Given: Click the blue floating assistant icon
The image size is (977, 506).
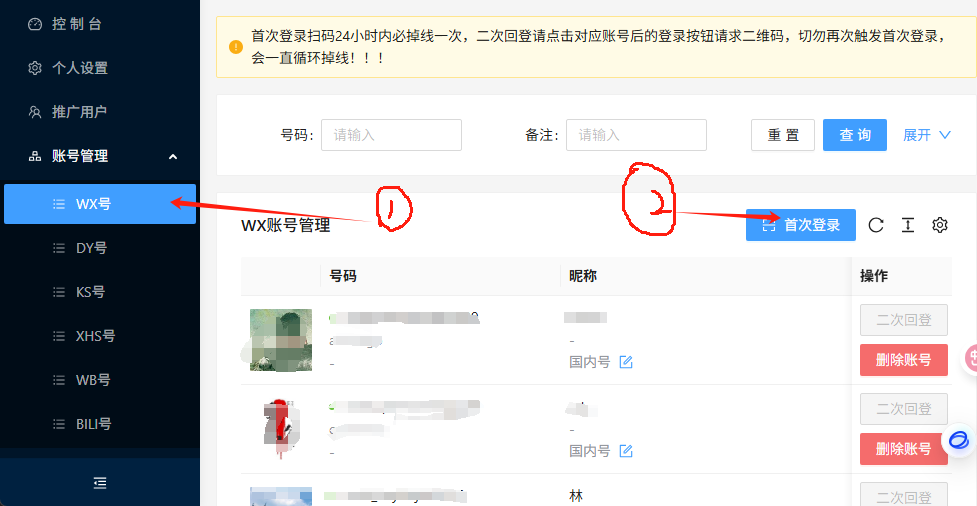Looking at the screenshot, I should pos(960,441).
